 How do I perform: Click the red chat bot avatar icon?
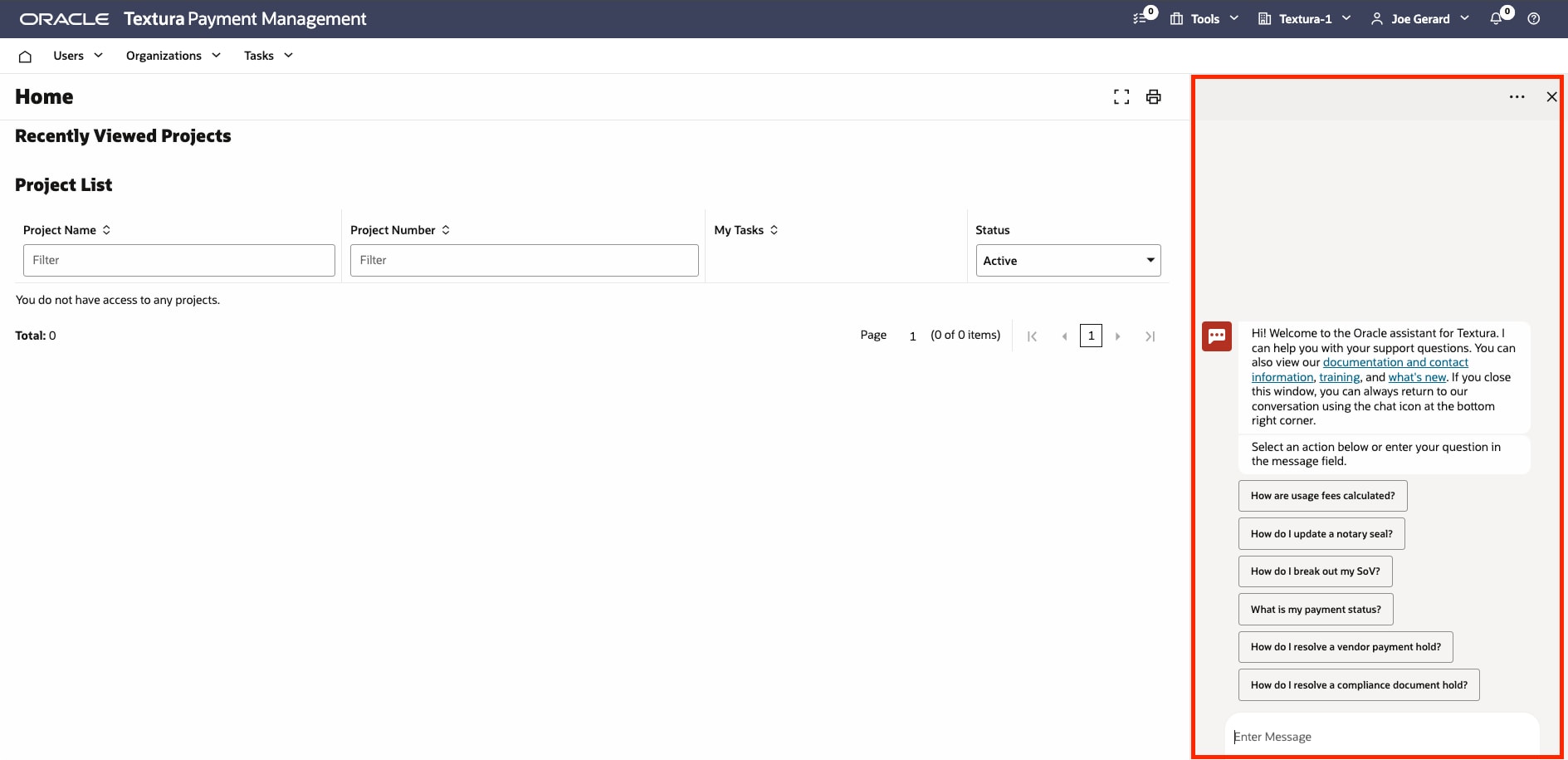(x=1217, y=336)
